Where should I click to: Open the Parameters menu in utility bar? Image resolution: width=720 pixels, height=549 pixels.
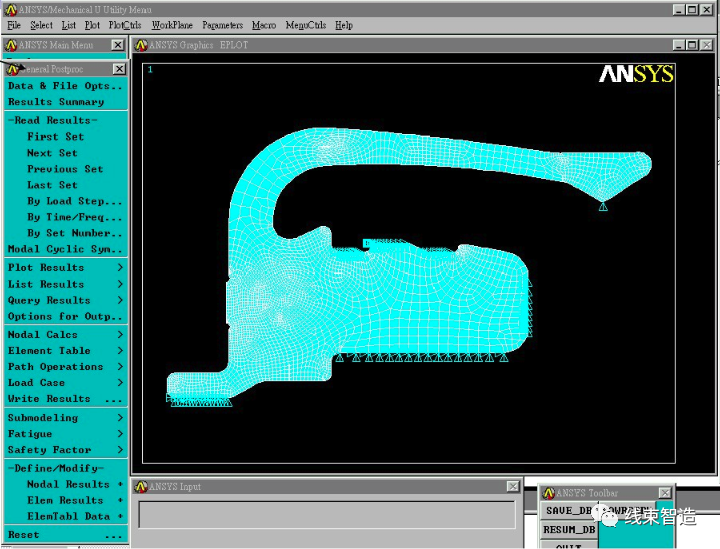point(222,25)
